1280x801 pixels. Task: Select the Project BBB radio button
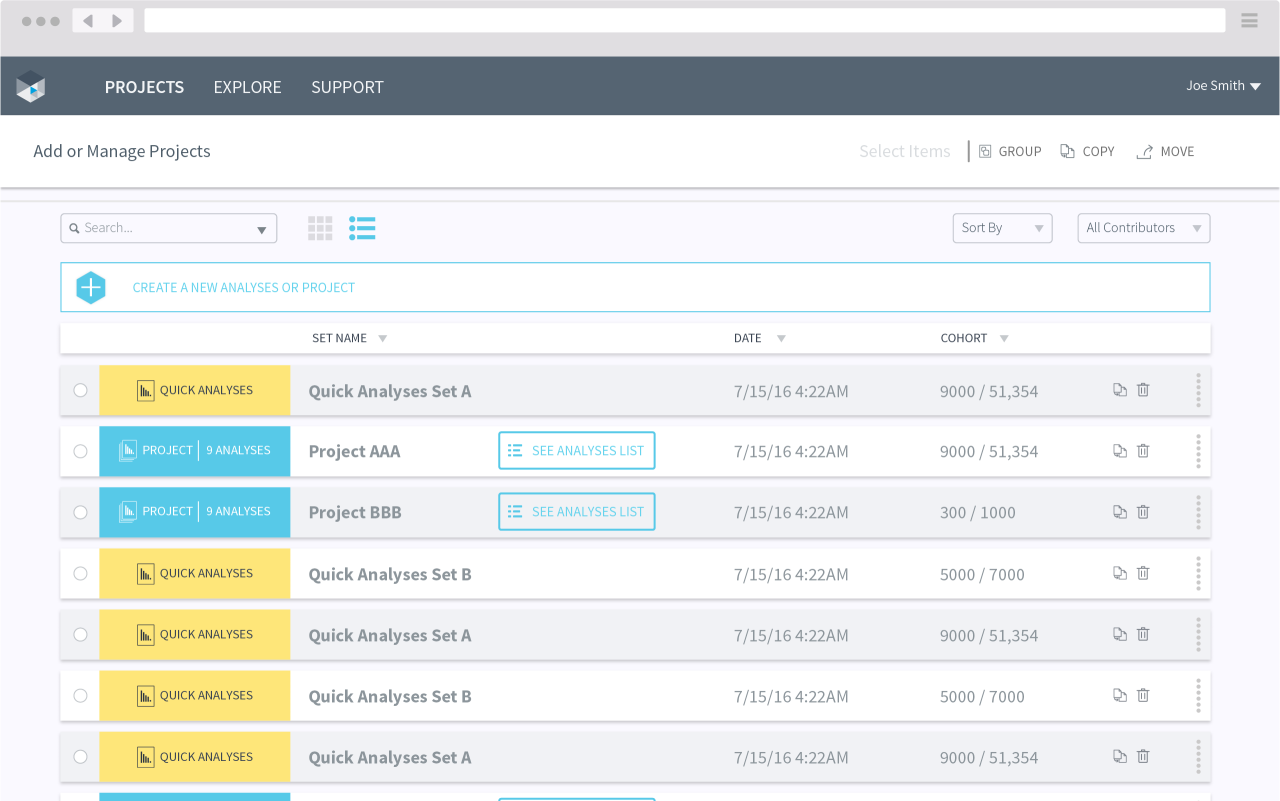point(80,512)
